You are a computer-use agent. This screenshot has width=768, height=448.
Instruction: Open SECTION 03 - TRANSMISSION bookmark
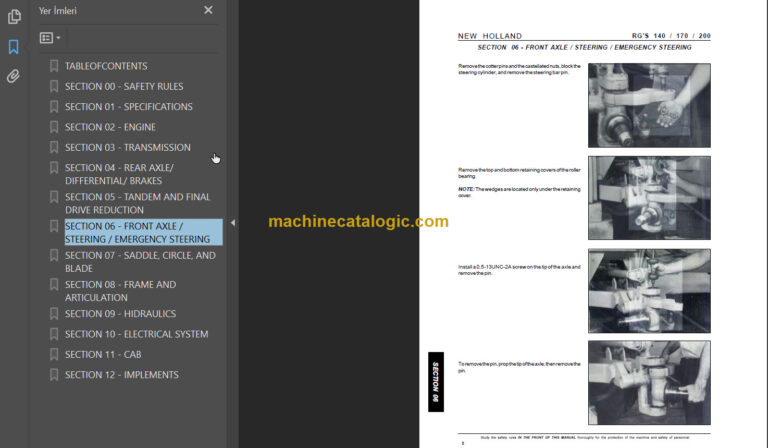point(128,147)
